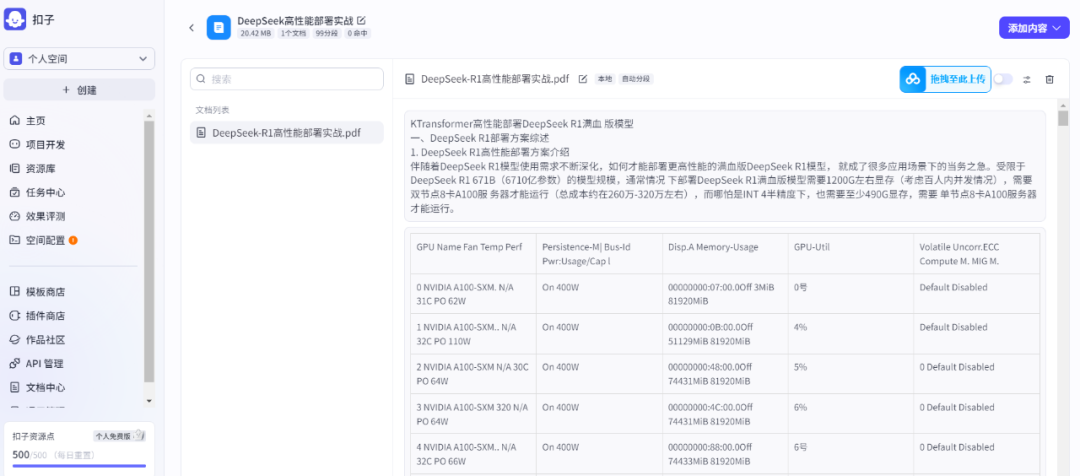Open 空间配置 in the sidebar
This screenshot has width=1080, height=476.
(45, 240)
